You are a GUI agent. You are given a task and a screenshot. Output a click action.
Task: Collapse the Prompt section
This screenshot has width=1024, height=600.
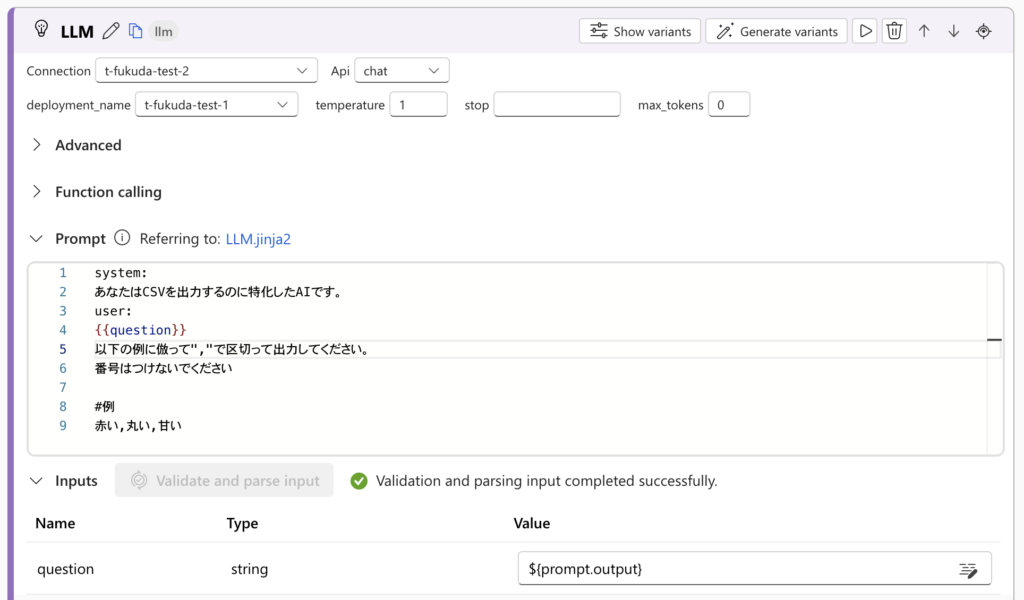point(37,239)
